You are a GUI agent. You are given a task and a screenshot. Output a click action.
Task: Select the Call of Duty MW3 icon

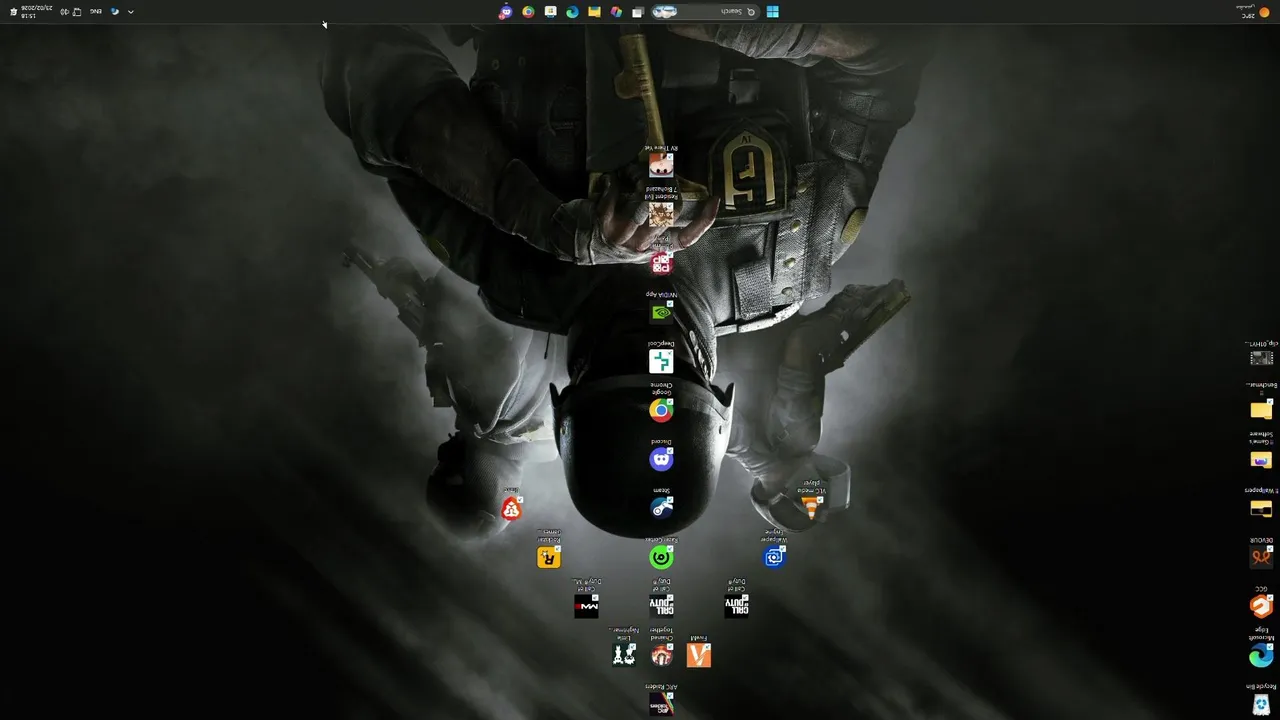point(586,599)
